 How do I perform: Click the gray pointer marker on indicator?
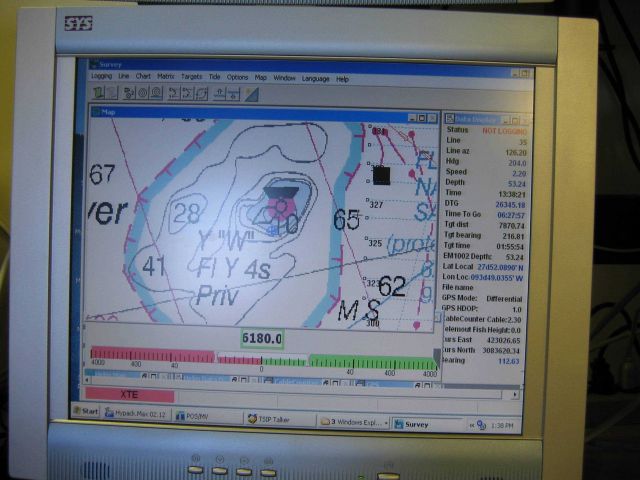tap(437, 358)
